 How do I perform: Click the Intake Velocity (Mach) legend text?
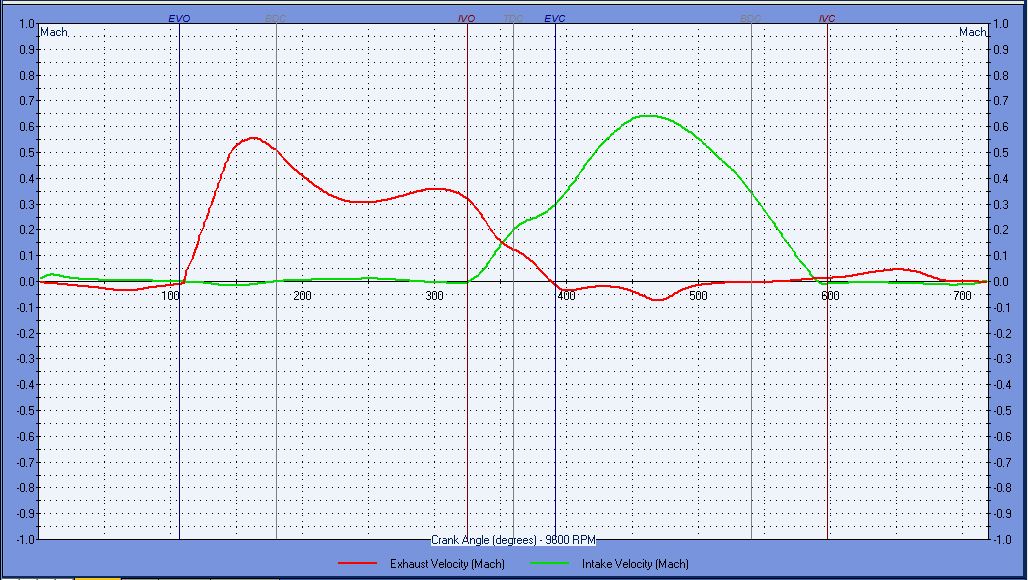635,564
